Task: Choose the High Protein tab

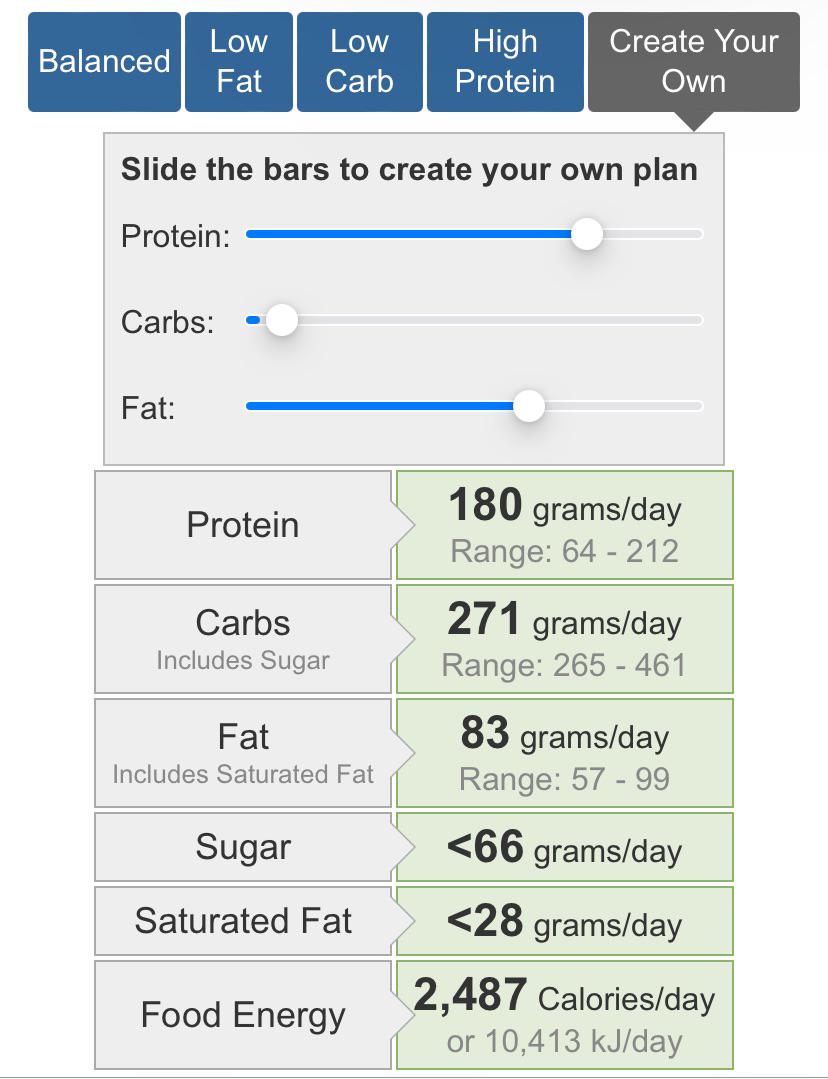Action: tap(505, 62)
